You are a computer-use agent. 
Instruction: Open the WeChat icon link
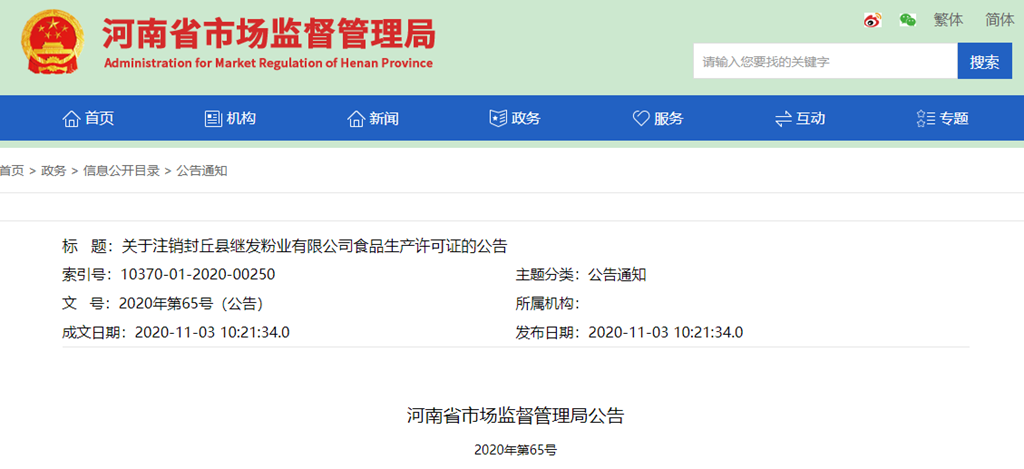(907, 20)
